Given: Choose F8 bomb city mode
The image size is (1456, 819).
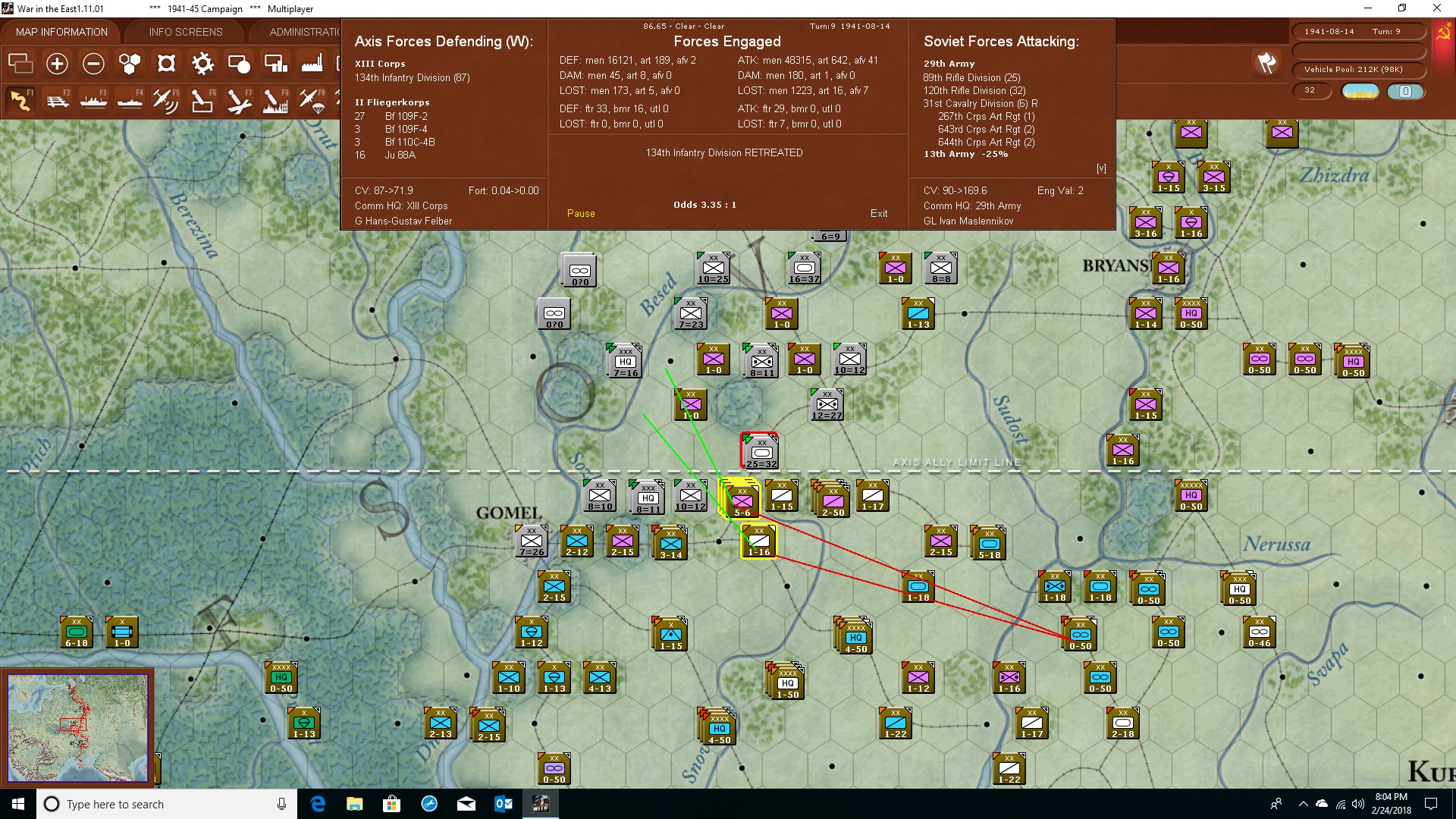Looking at the screenshot, I should click(275, 100).
